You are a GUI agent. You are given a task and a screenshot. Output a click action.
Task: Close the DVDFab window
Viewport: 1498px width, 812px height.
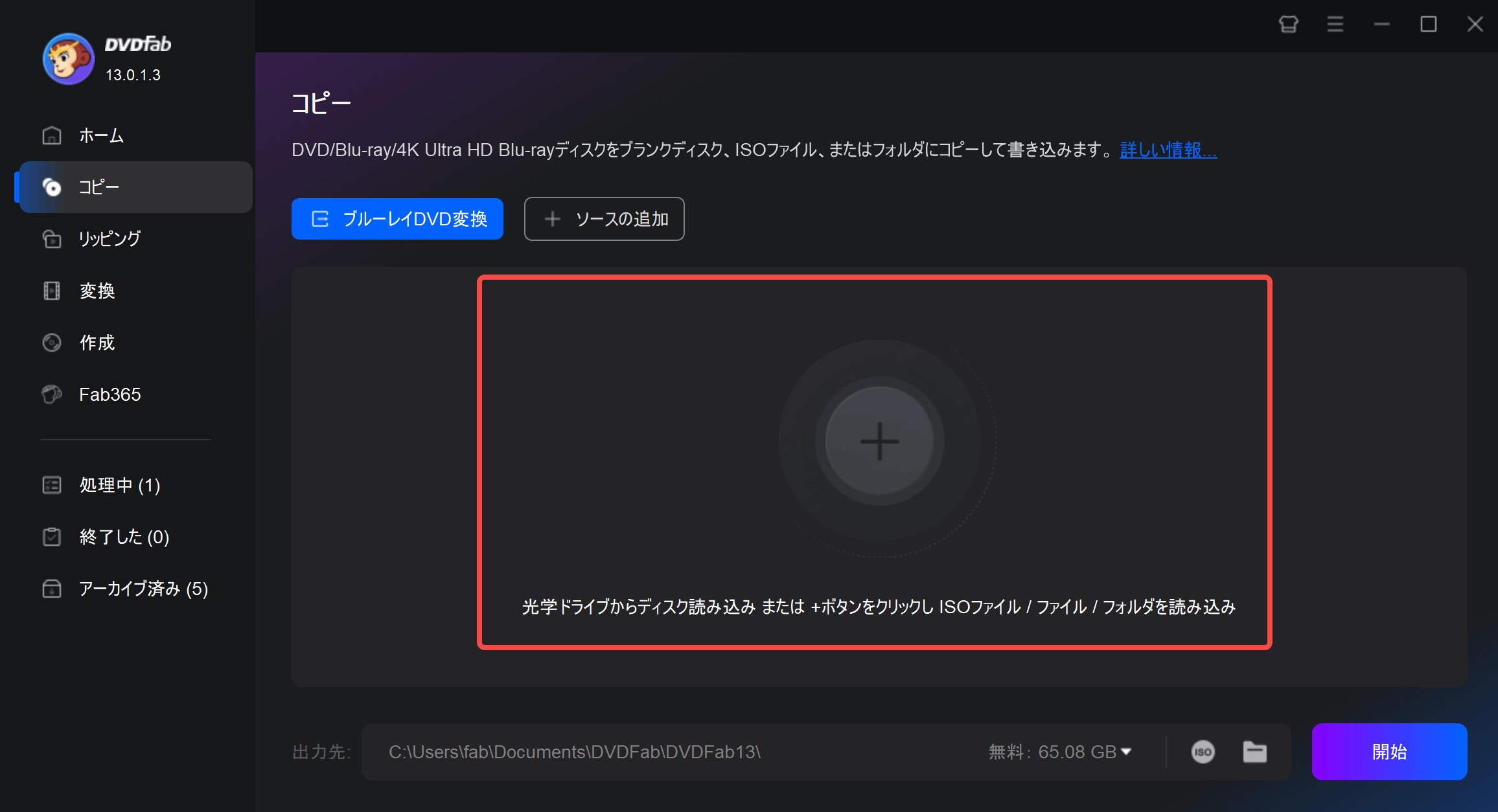[1475, 25]
